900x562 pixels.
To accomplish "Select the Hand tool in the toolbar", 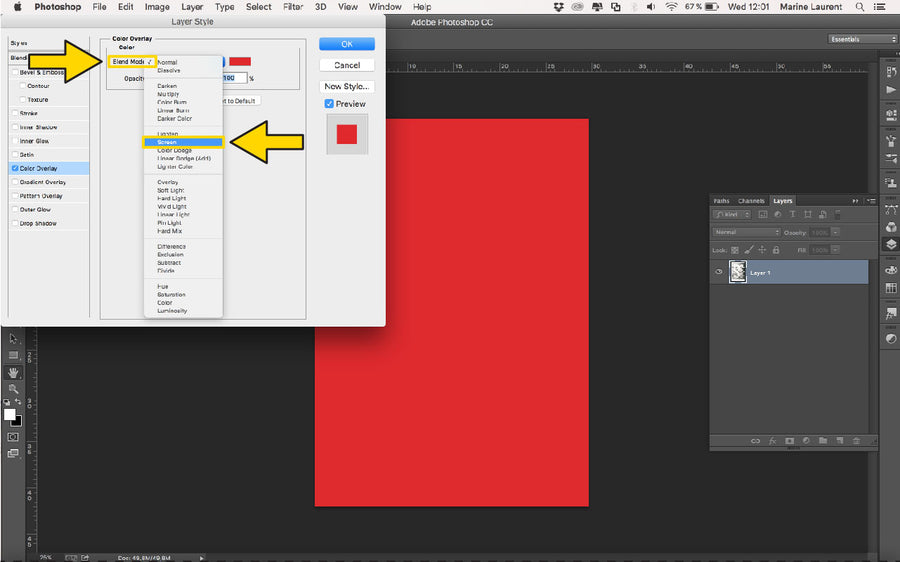I will [14, 372].
